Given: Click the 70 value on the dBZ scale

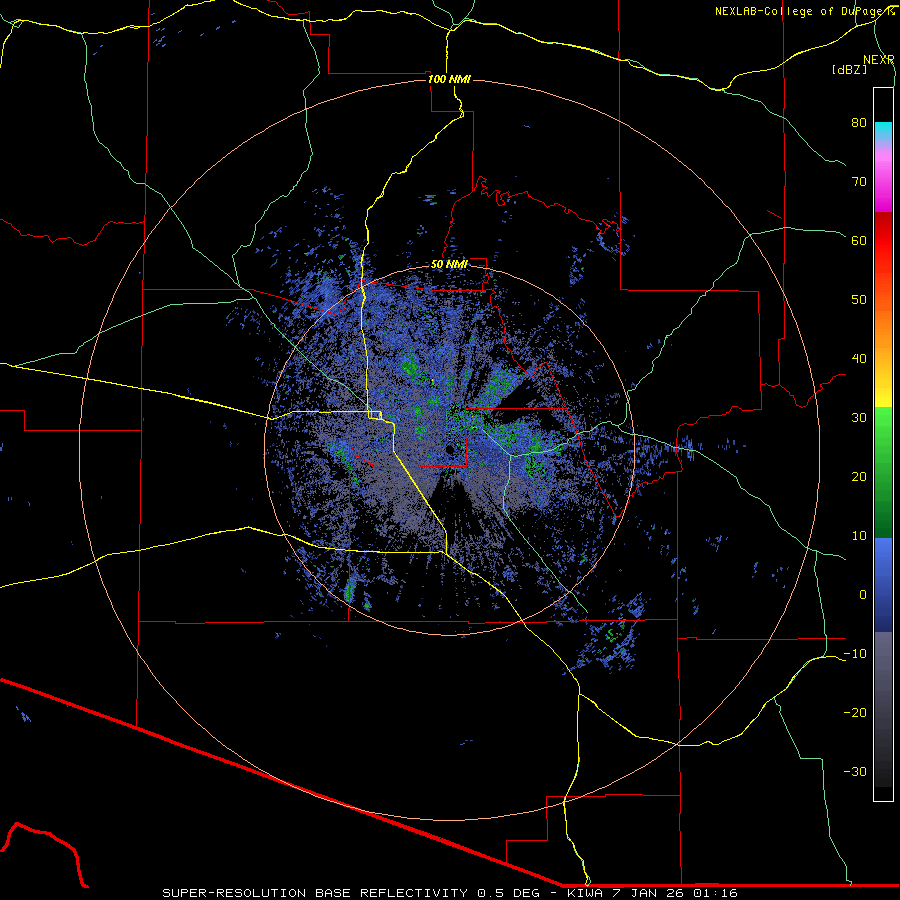Looking at the screenshot, I should [859, 181].
